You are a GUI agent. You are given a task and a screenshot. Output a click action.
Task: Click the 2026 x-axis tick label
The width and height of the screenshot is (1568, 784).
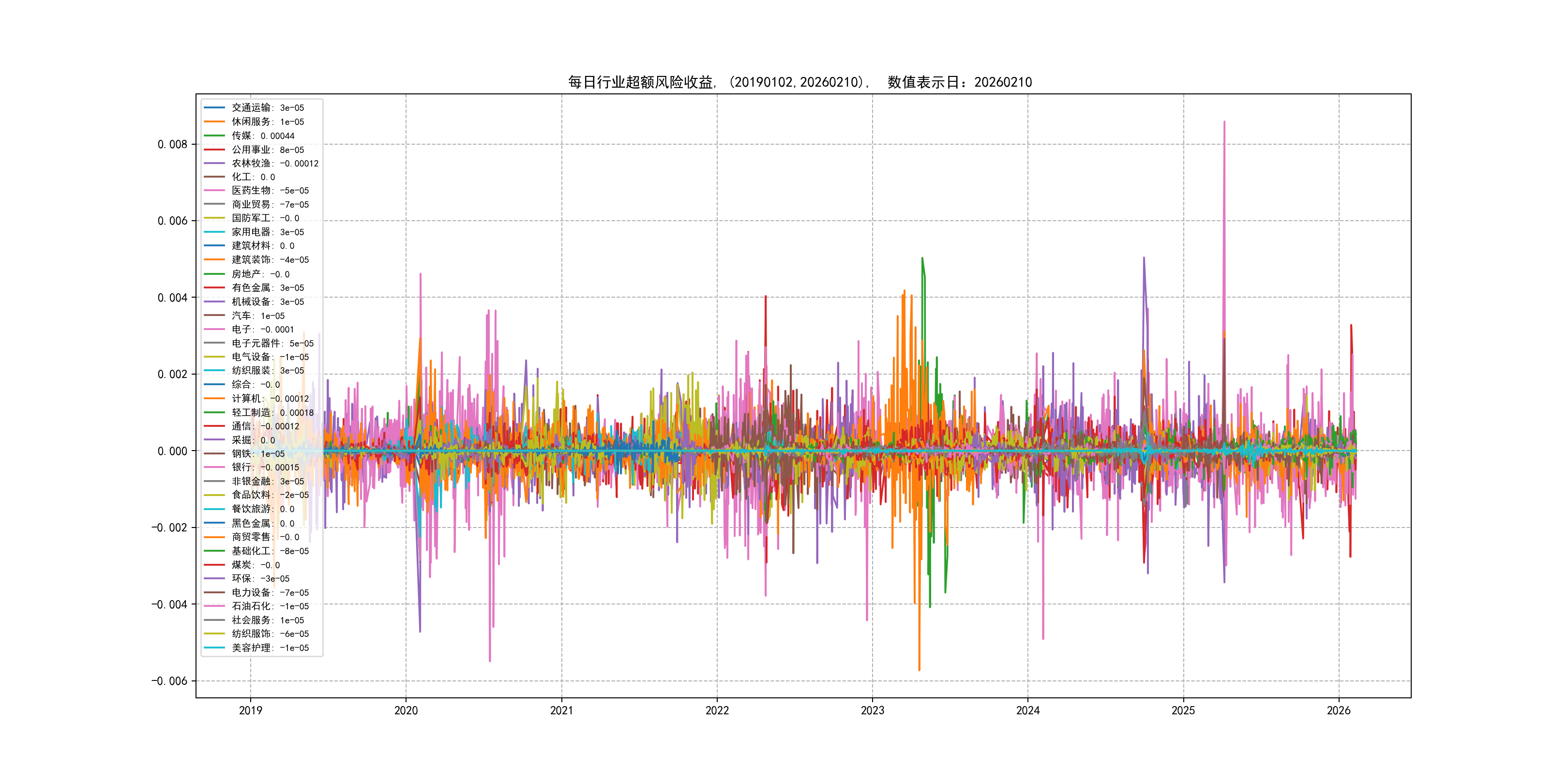coord(1338,710)
